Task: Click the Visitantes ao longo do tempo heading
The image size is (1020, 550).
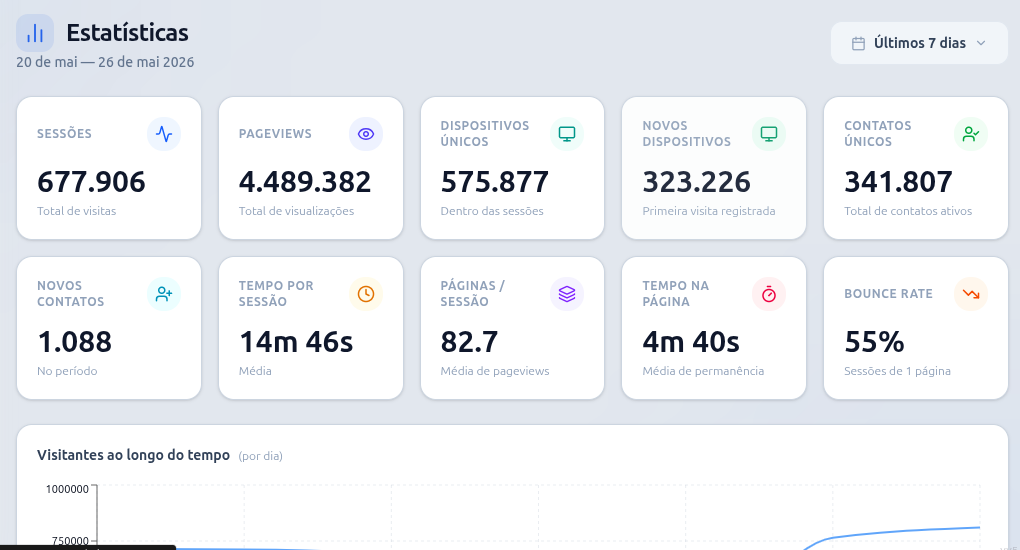Action: [133, 455]
